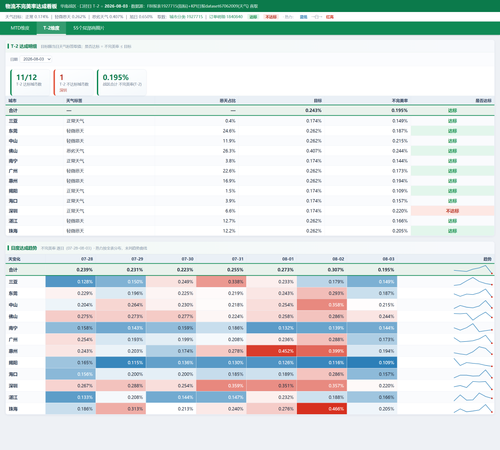Click the 是否达标 column header
Screen dimensions: 500x450
click(483, 100)
